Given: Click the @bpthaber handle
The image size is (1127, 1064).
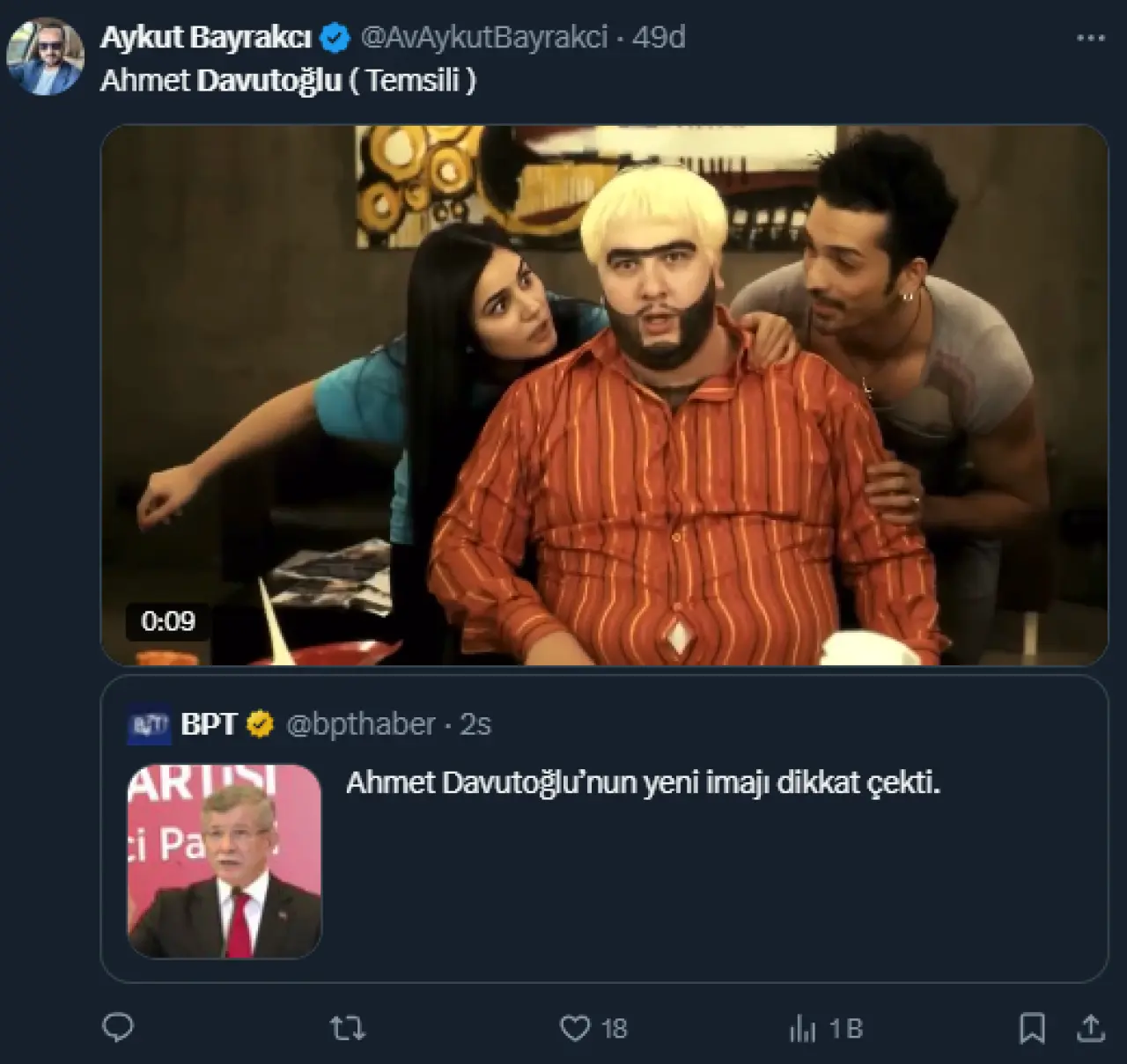Looking at the screenshot, I should coord(361,724).
